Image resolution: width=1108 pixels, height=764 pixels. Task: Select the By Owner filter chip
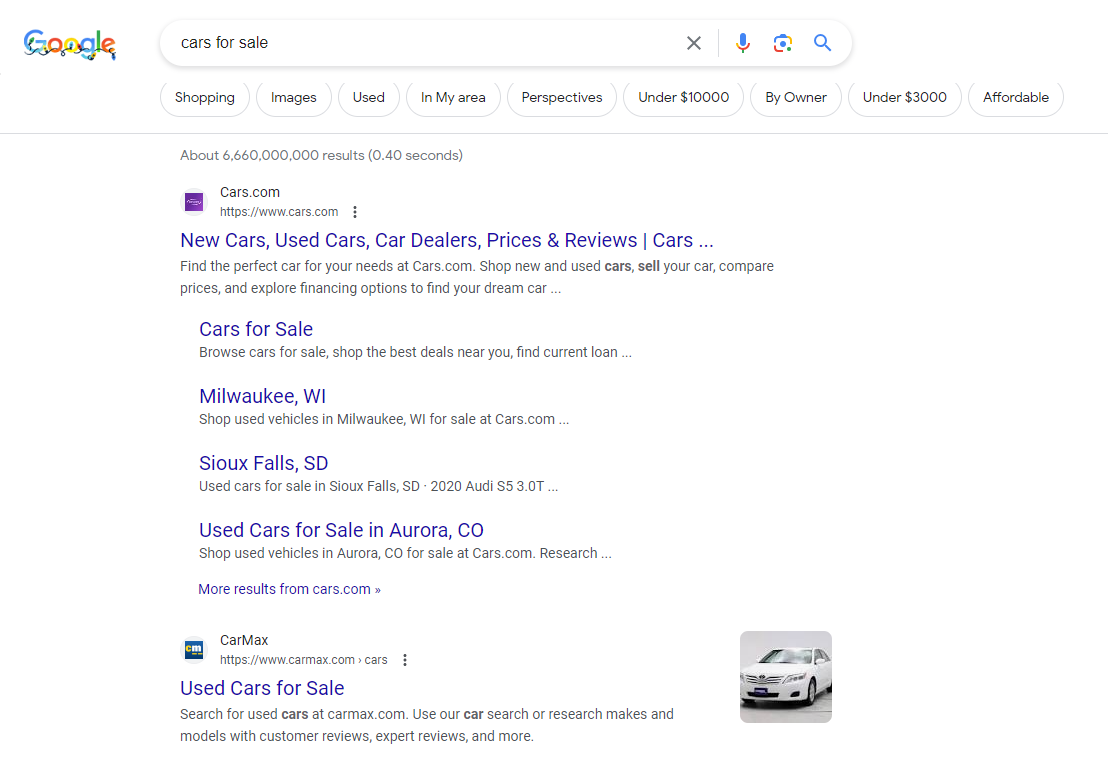point(796,98)
